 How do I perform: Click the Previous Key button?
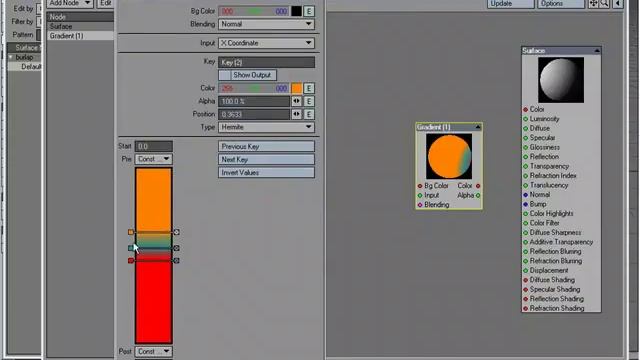click(x=266, y=147)
